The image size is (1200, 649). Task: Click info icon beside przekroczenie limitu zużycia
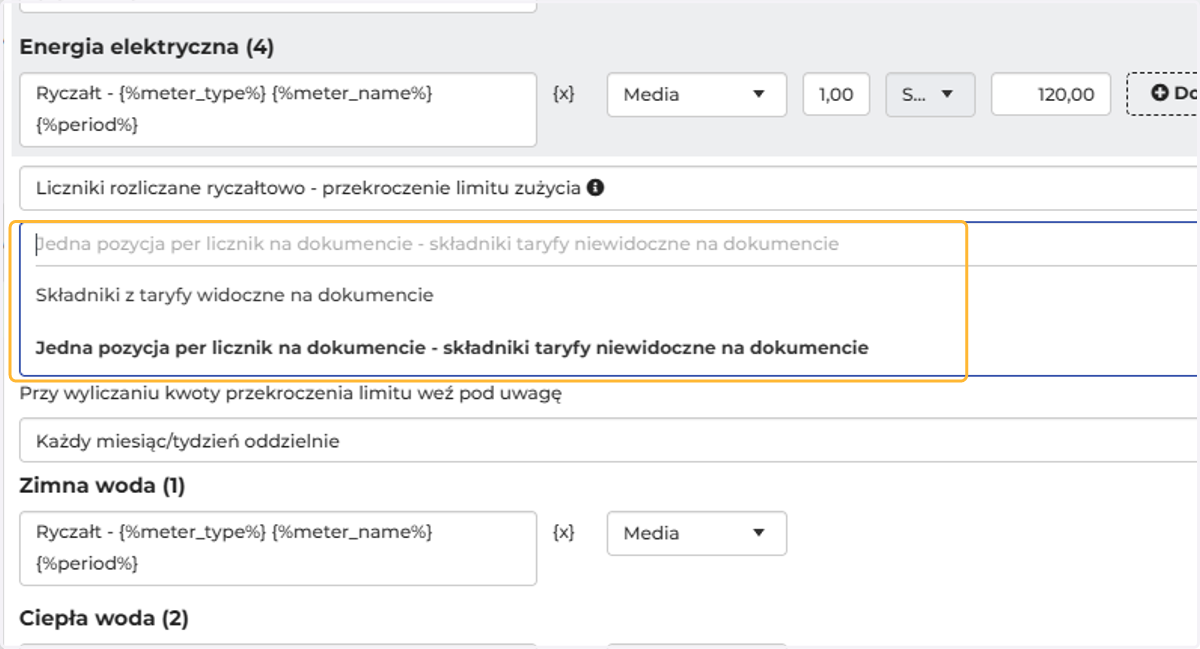(x=595, y=187)
